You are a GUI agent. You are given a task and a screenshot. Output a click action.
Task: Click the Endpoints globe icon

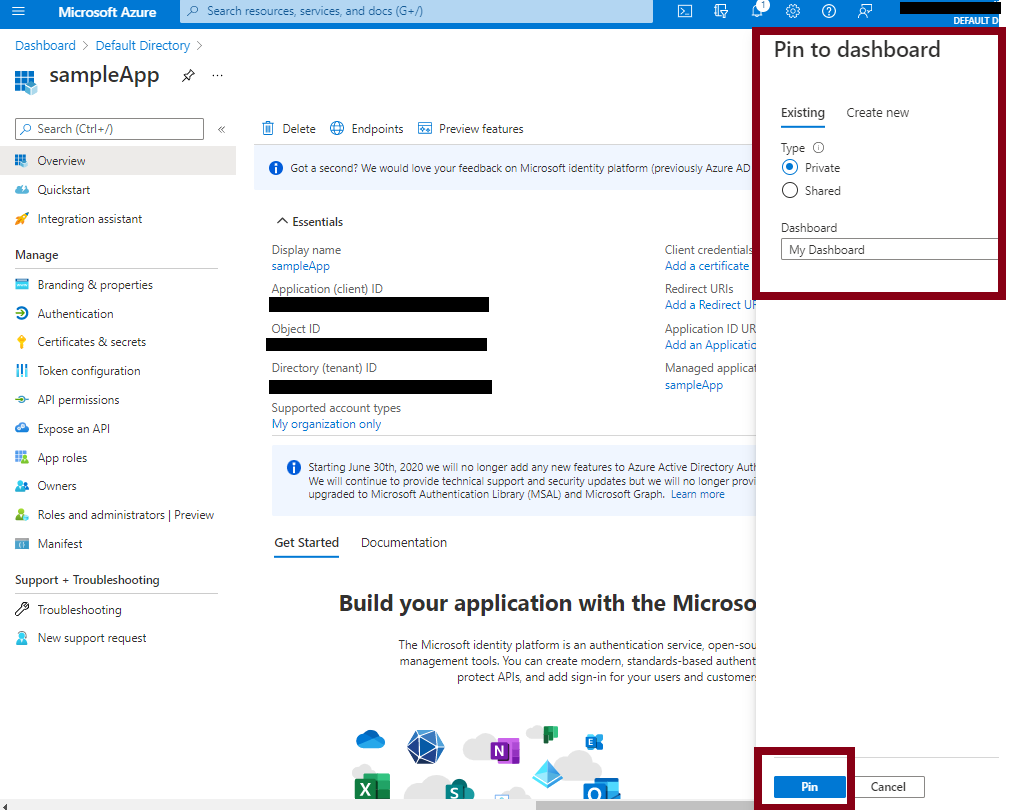pos(337,129)
